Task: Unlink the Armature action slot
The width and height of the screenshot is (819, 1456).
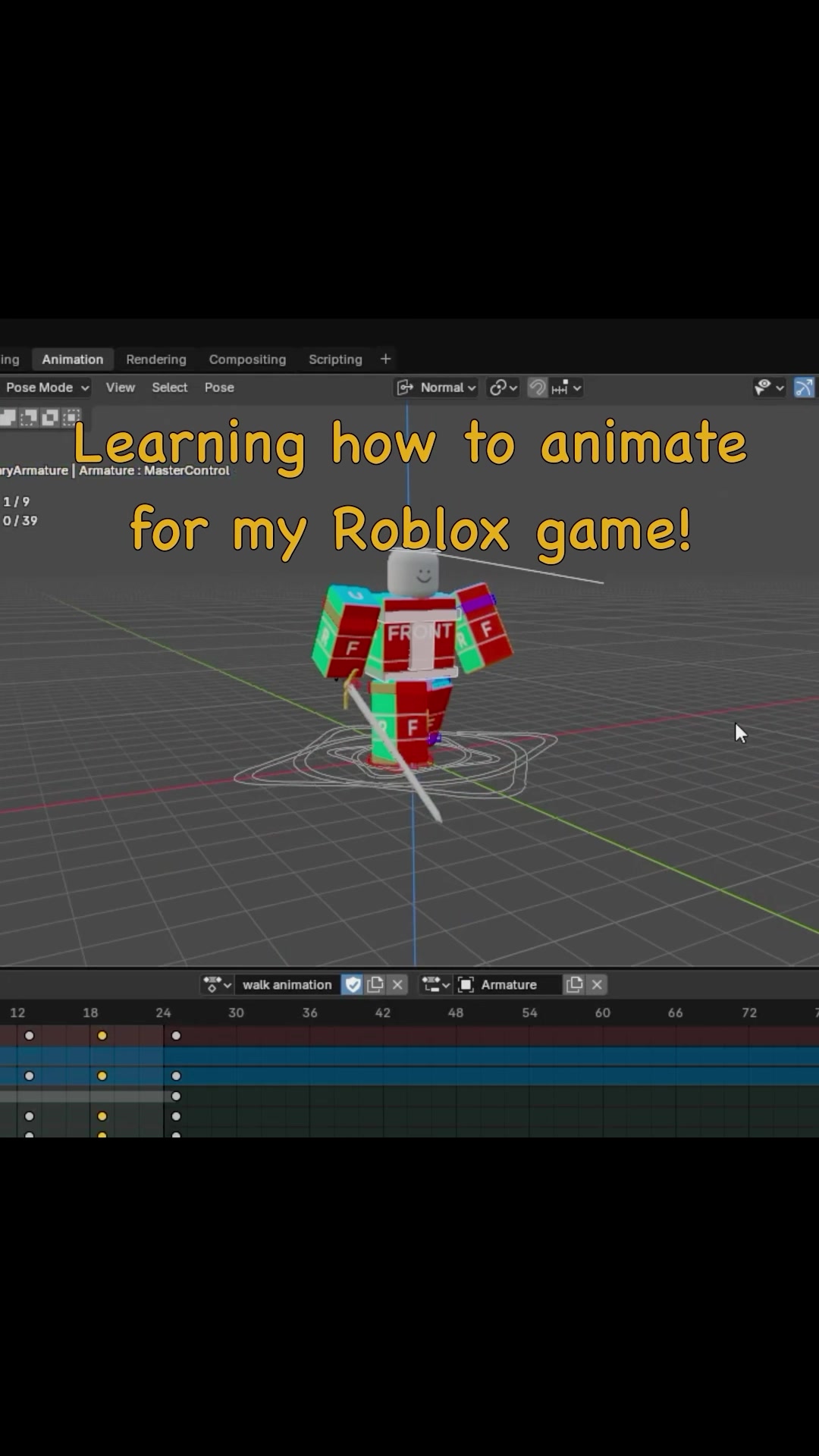Action: (597, 984)
